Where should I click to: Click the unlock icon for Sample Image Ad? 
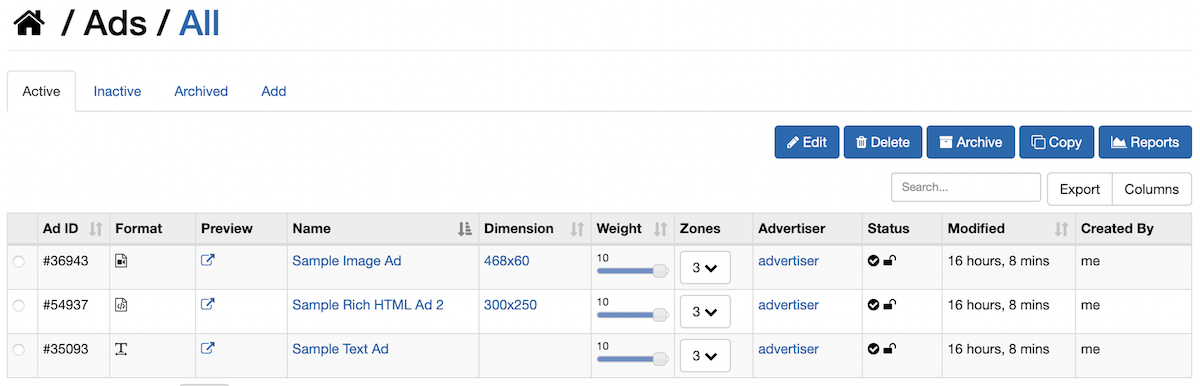point(890,261)
